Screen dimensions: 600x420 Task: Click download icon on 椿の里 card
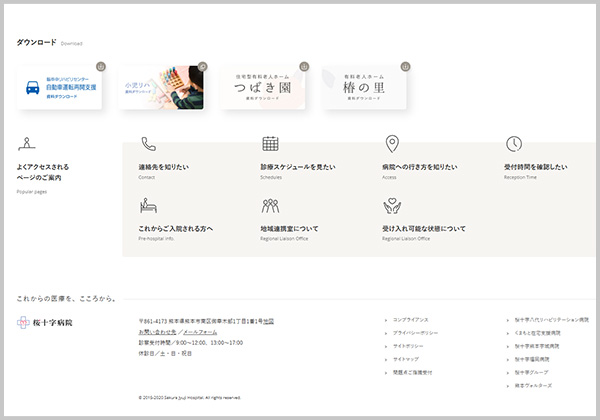tap(405, 66)
